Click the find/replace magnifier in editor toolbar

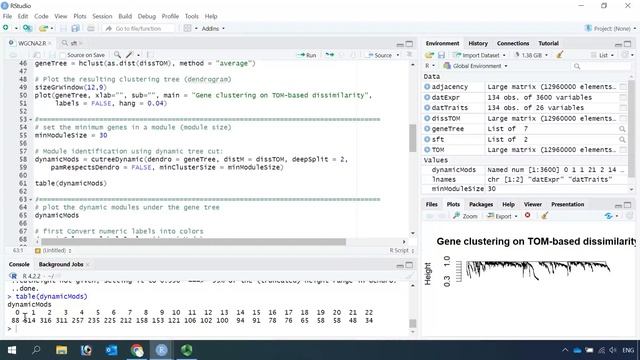(117, 55)
